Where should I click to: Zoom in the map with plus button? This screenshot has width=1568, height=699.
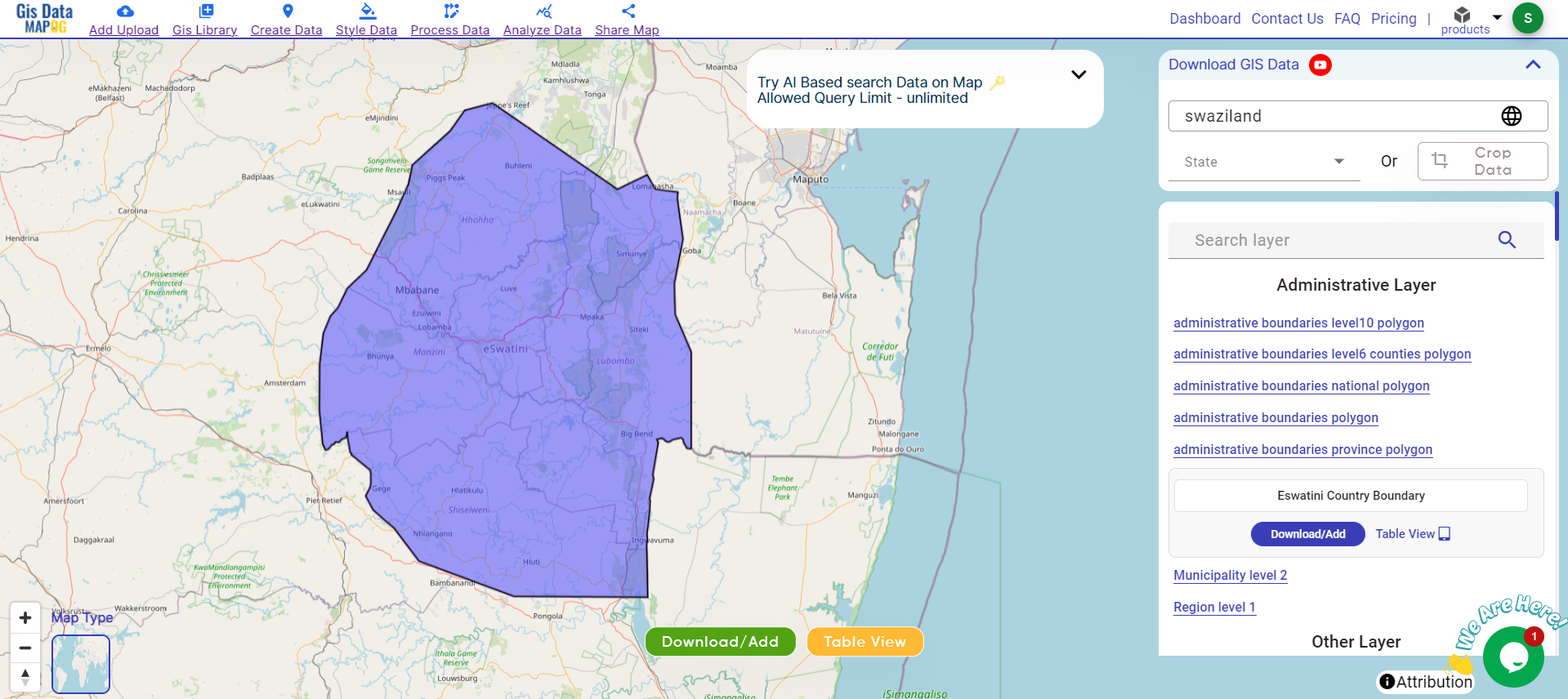pyautogui.click(x=25, y=618)
